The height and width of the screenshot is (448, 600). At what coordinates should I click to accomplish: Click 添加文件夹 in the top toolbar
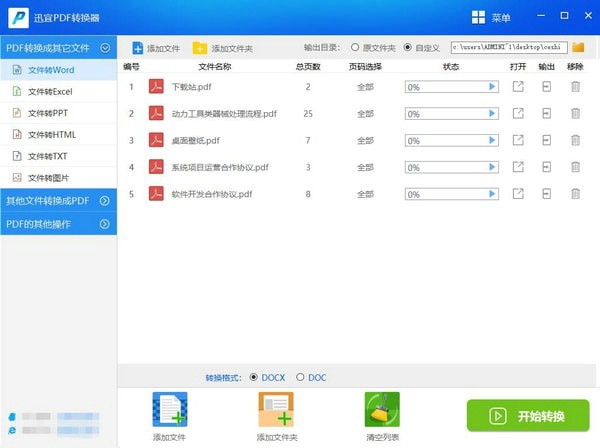[x=223, y=48]
